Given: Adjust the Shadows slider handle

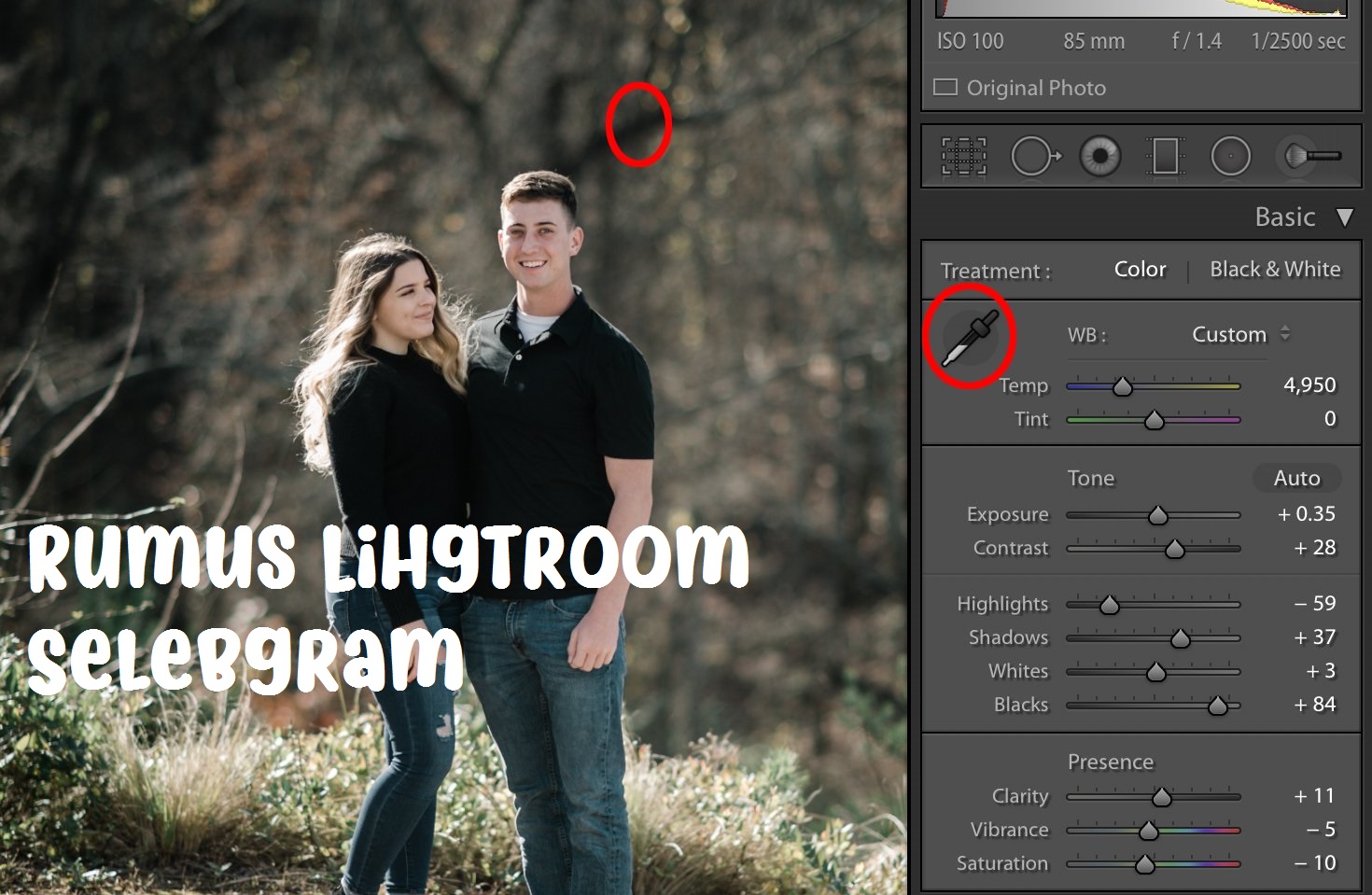Looking at the screenshot, I should tap(1181, 638).
